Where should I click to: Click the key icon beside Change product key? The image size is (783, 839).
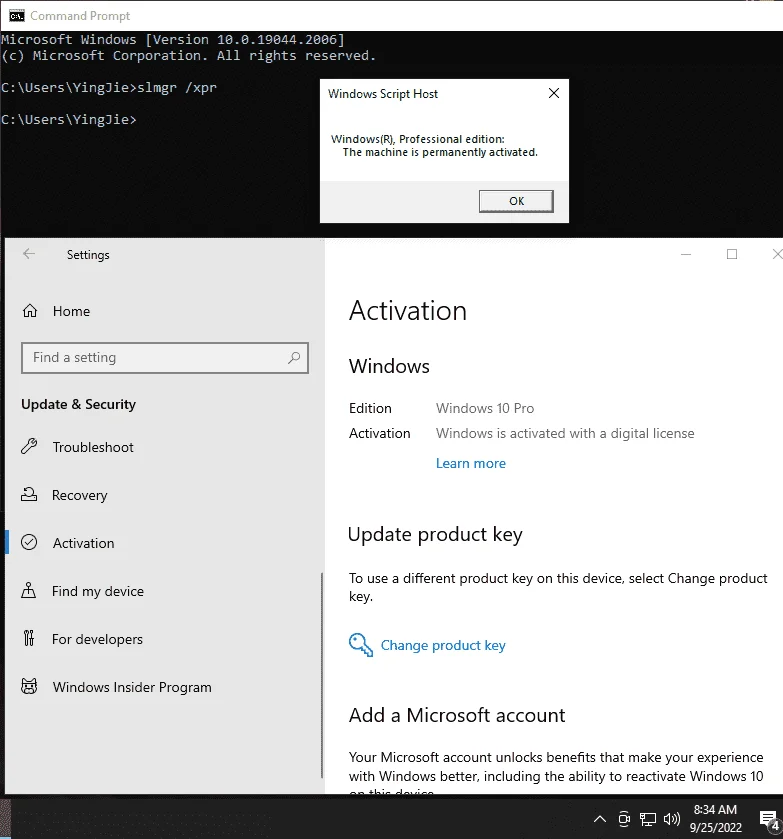[361, 645]
